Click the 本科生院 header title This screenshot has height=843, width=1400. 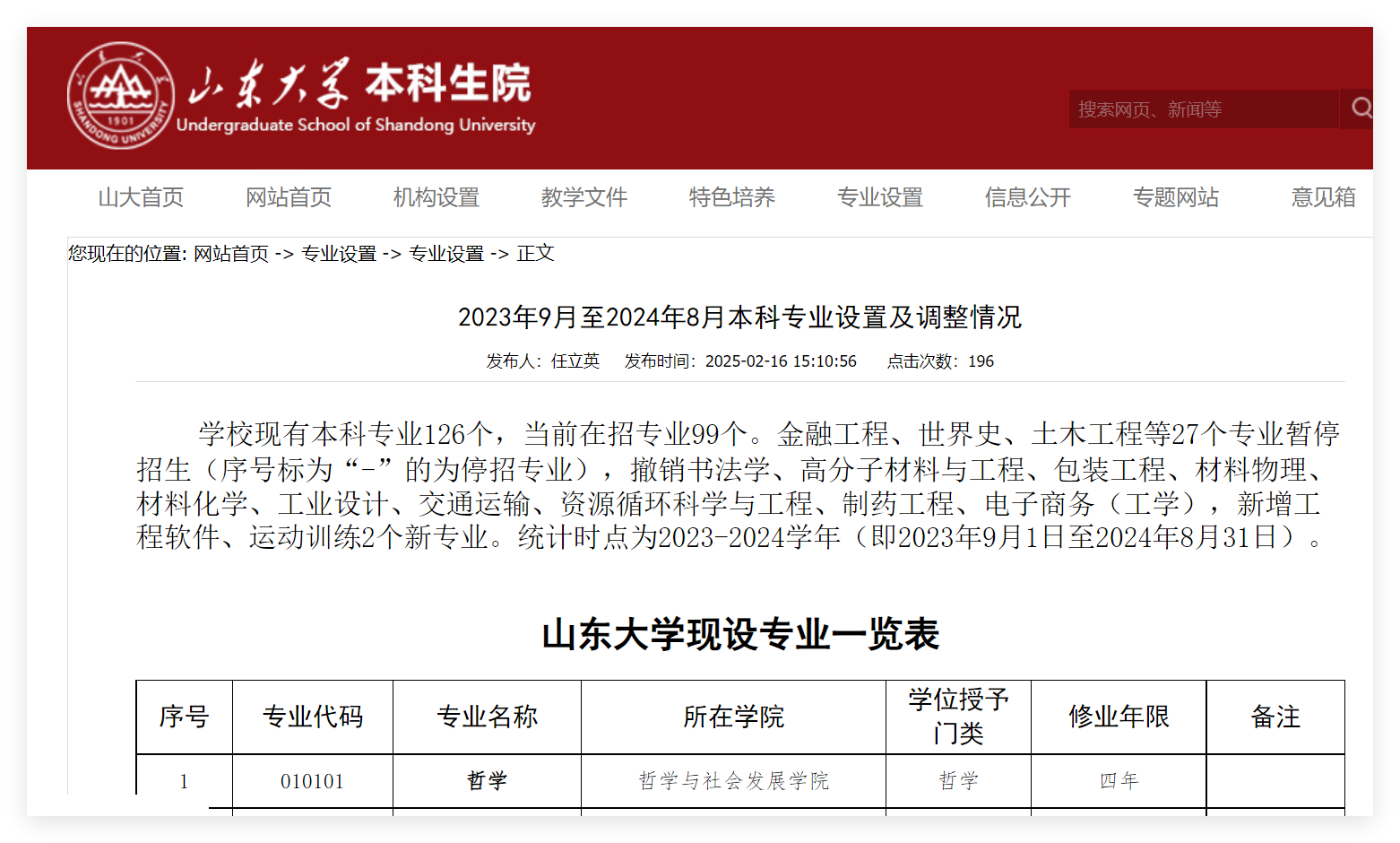(x=448, y=83)
